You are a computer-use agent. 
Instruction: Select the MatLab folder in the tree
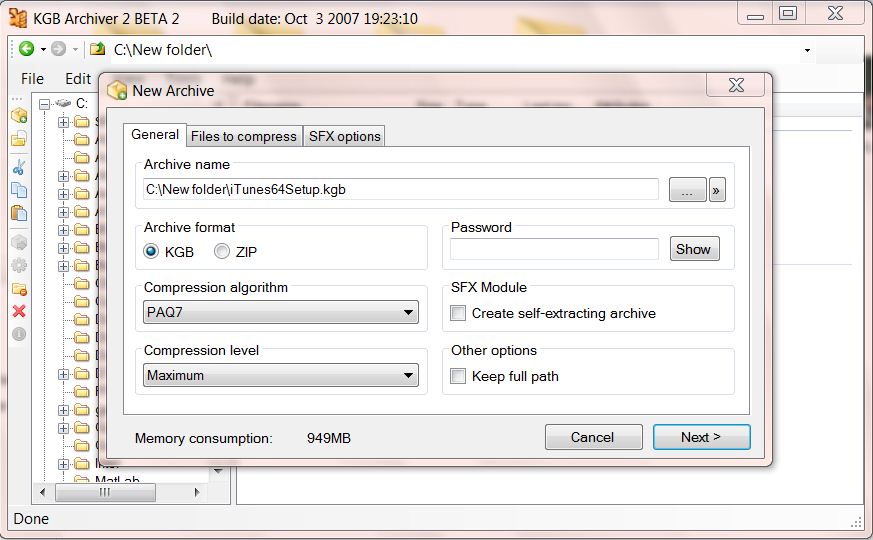tap(117, 479)
